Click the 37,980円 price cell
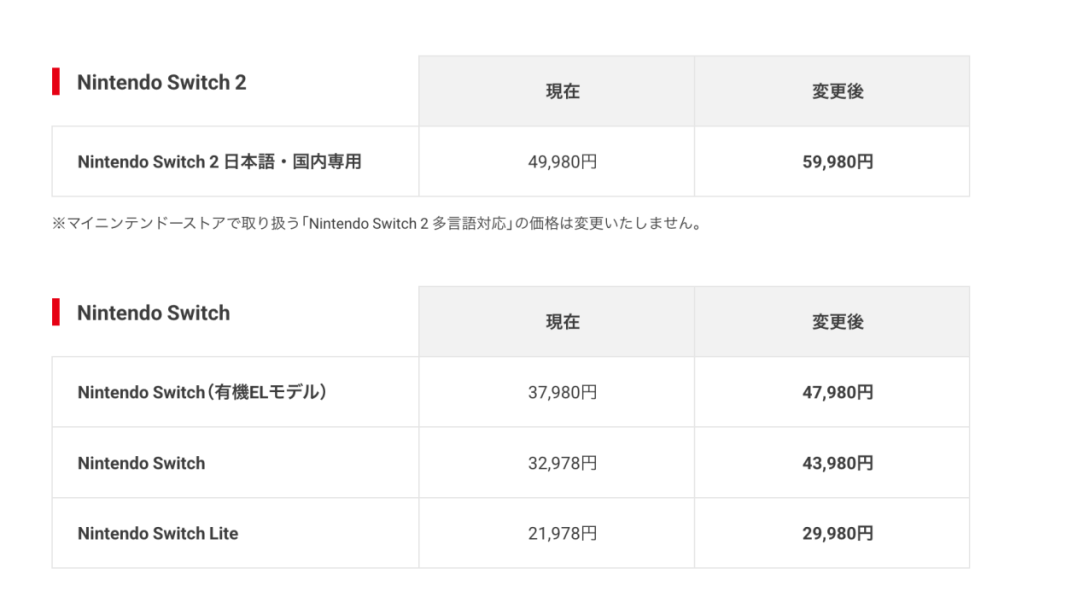Image resolution: width=1080 pixels, height=609 pixels. (x=563, y=393)
